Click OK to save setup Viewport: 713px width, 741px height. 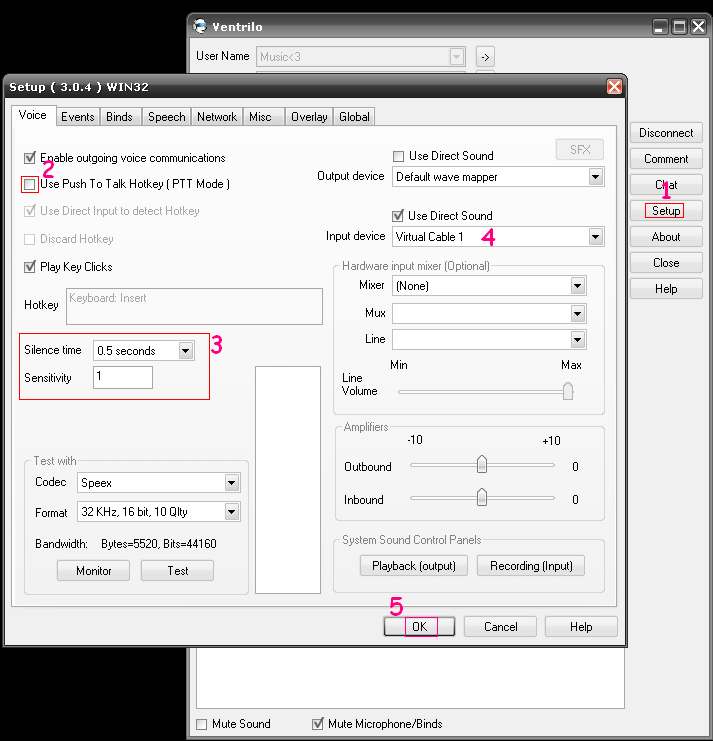coord(420,627)
